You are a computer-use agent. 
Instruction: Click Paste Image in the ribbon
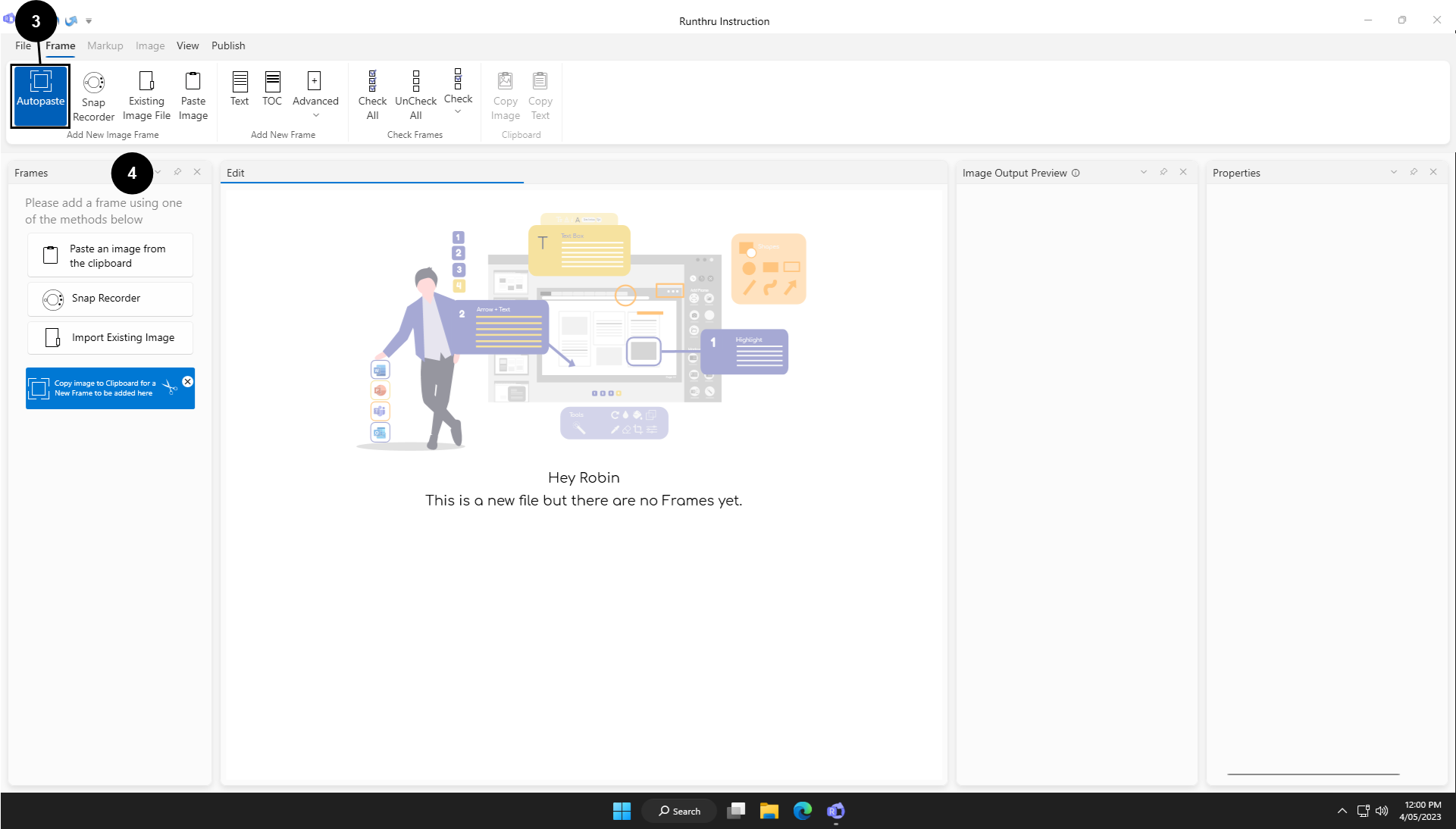pos(193,95)
